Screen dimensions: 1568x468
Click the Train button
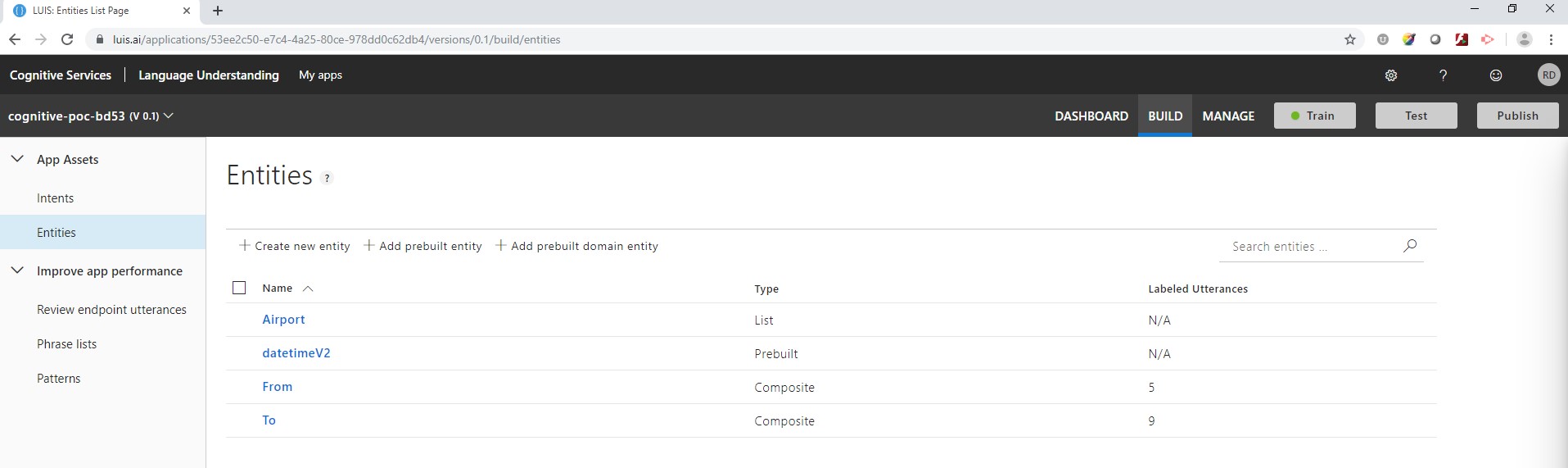[x=1314, y=116]
